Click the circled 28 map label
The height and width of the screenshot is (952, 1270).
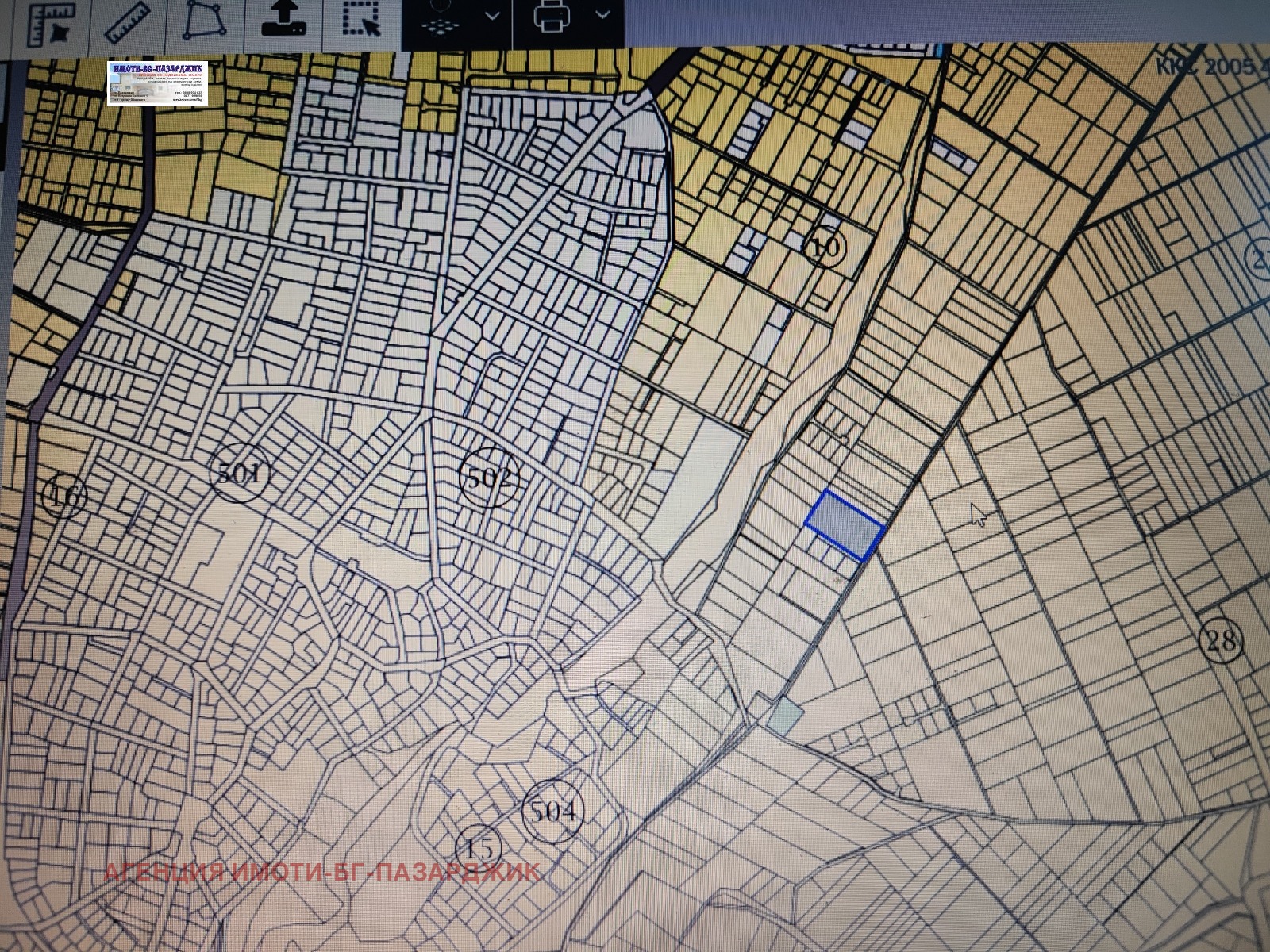pyautogui.click(x=1221, y=639)
